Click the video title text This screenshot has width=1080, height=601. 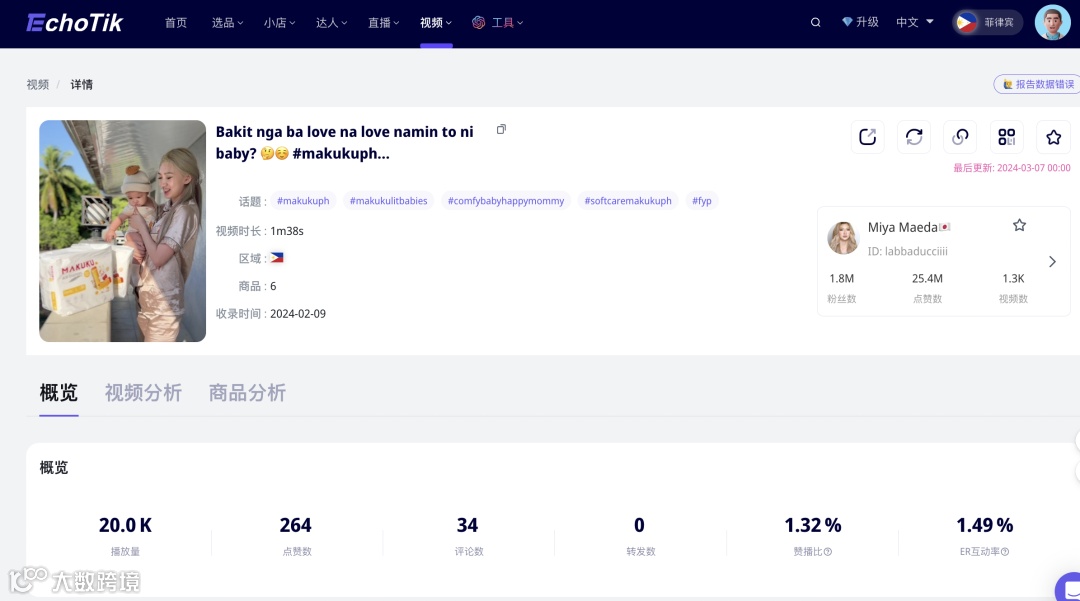pyautogui.click(x=344, y=143)
